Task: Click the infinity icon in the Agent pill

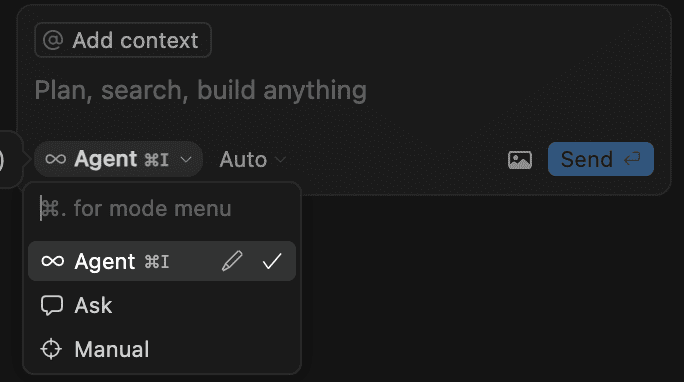Action: [x=56, y=159]
